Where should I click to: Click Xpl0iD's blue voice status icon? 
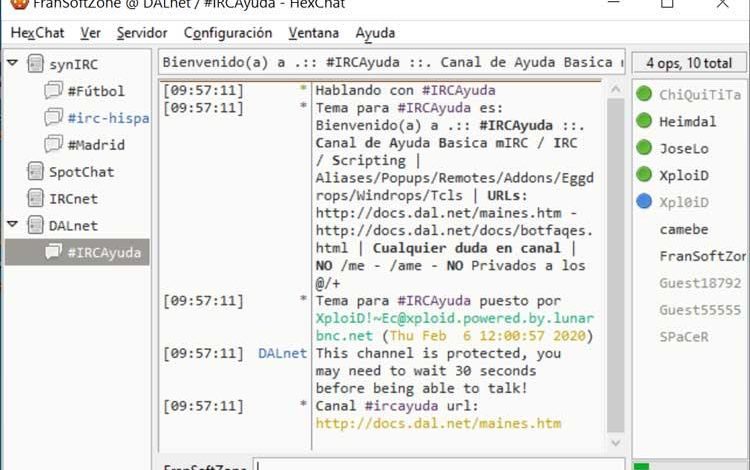[x=644, y=201]
